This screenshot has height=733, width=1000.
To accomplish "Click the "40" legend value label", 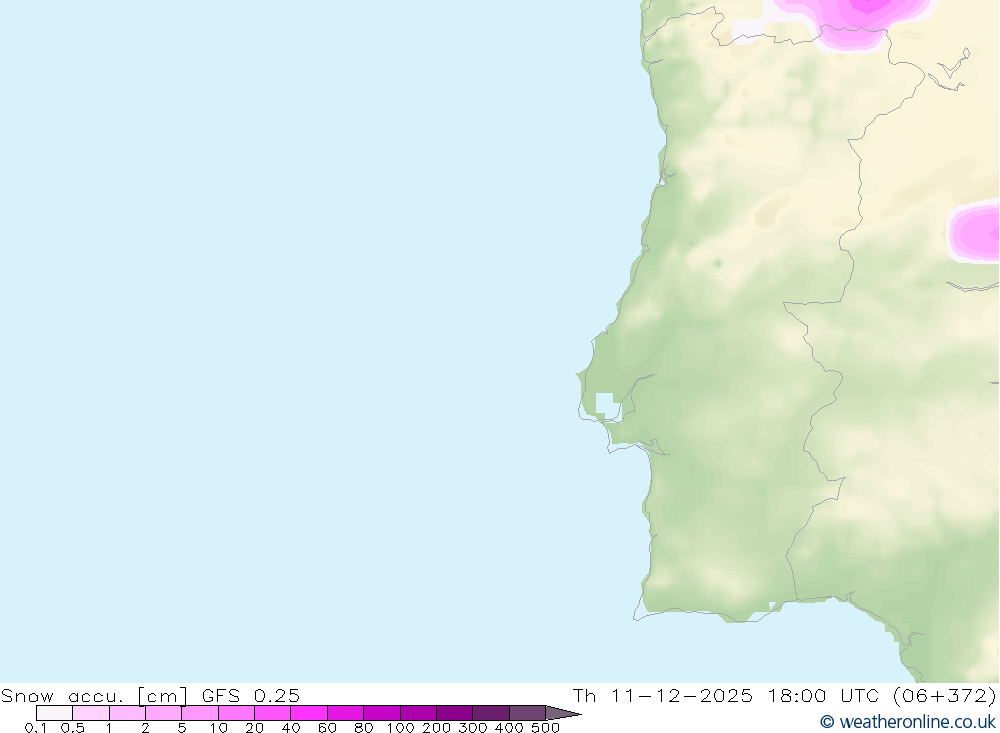I will click(x=291, y=727).
